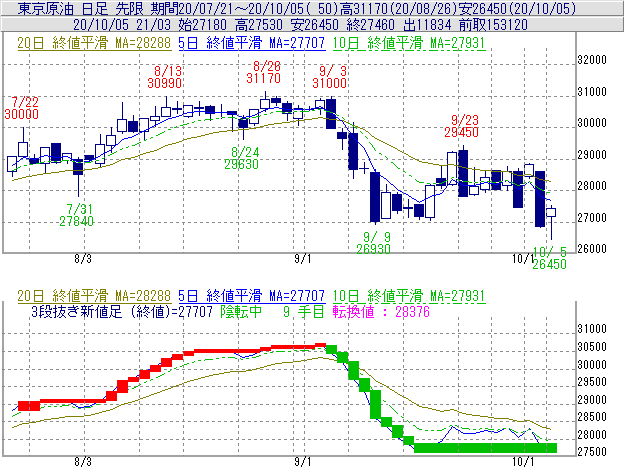Click the 始27180 opening price value
The width and height of the screenshot is (624, 474).
pos(203,25)
